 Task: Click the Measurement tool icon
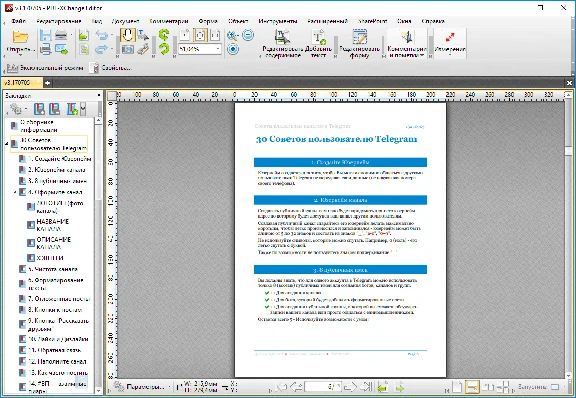pos(450,43)
